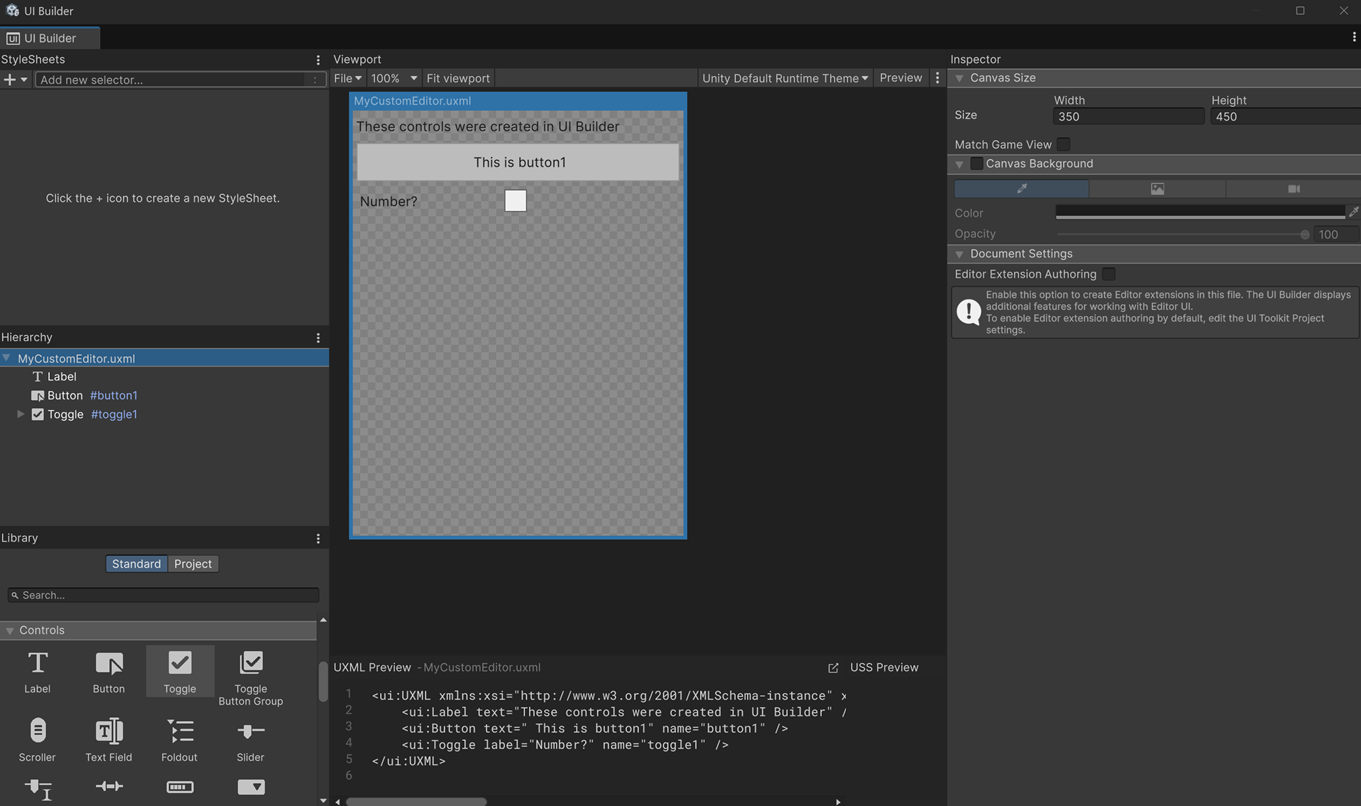Click the 'These controls were created' label in canvas

click(488, 127)
